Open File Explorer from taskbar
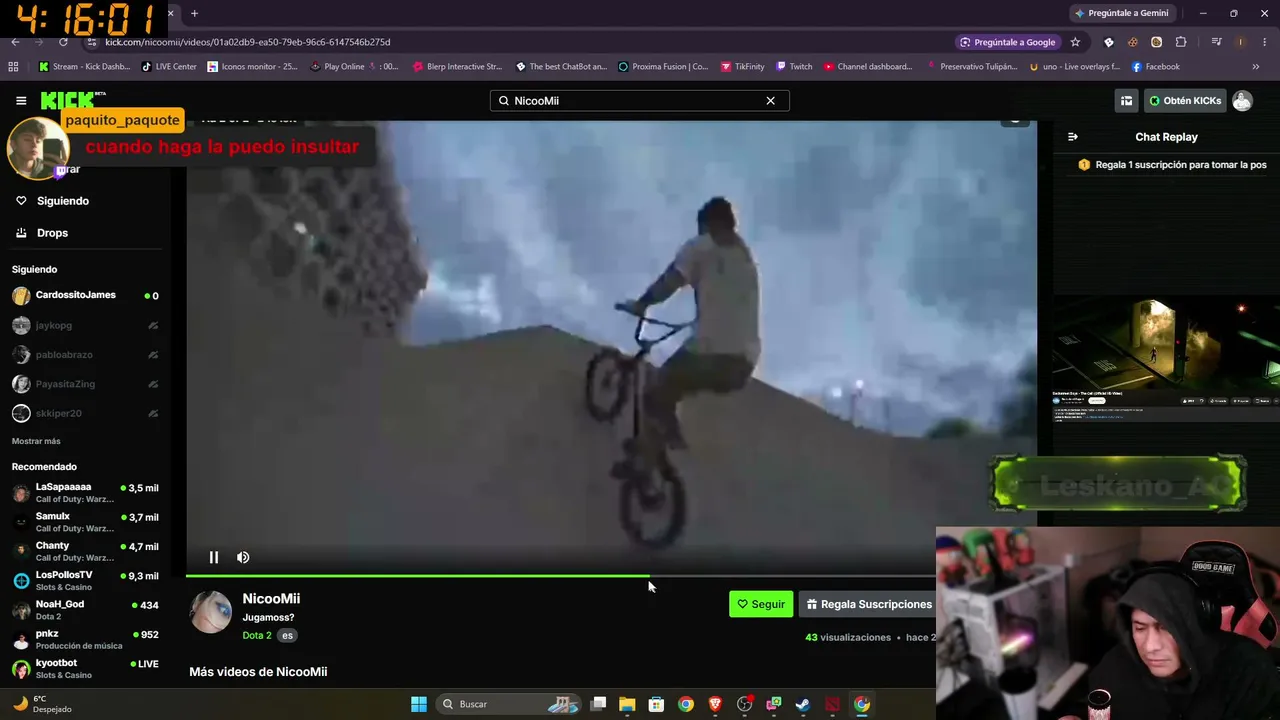Image resolution: width=1280 pixels, height=720 pixels. 627,704
